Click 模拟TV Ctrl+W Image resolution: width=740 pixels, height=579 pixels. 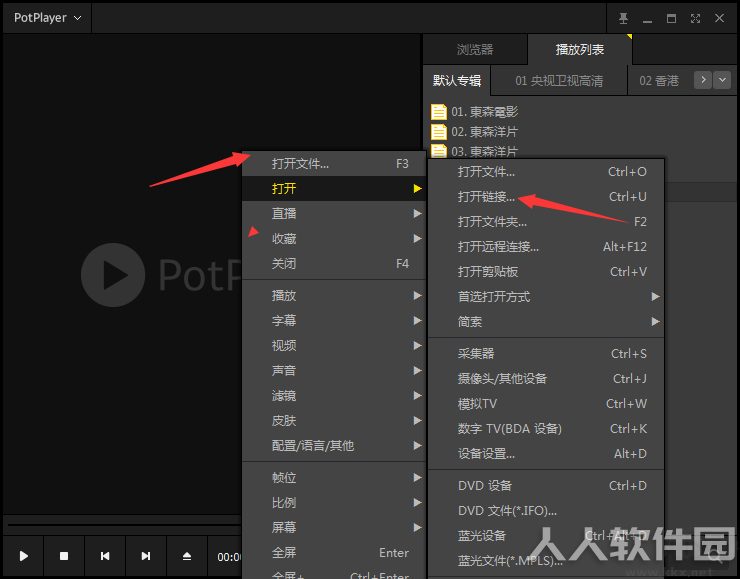coord(546,403)
